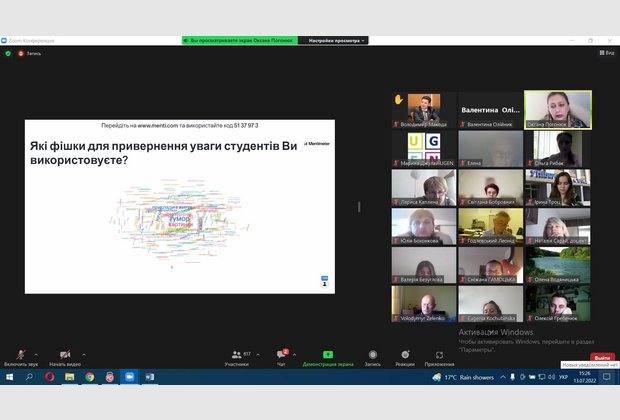Select Володимир Мамрак's video tile
The height and width of the screenshot is (420, 620).
(x=423, y=110)
